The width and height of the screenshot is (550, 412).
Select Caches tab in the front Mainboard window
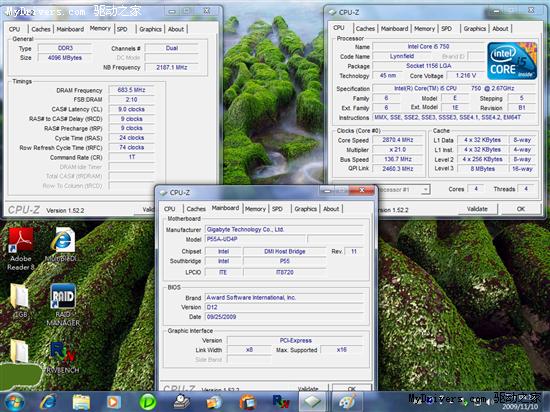coord(196,209)
